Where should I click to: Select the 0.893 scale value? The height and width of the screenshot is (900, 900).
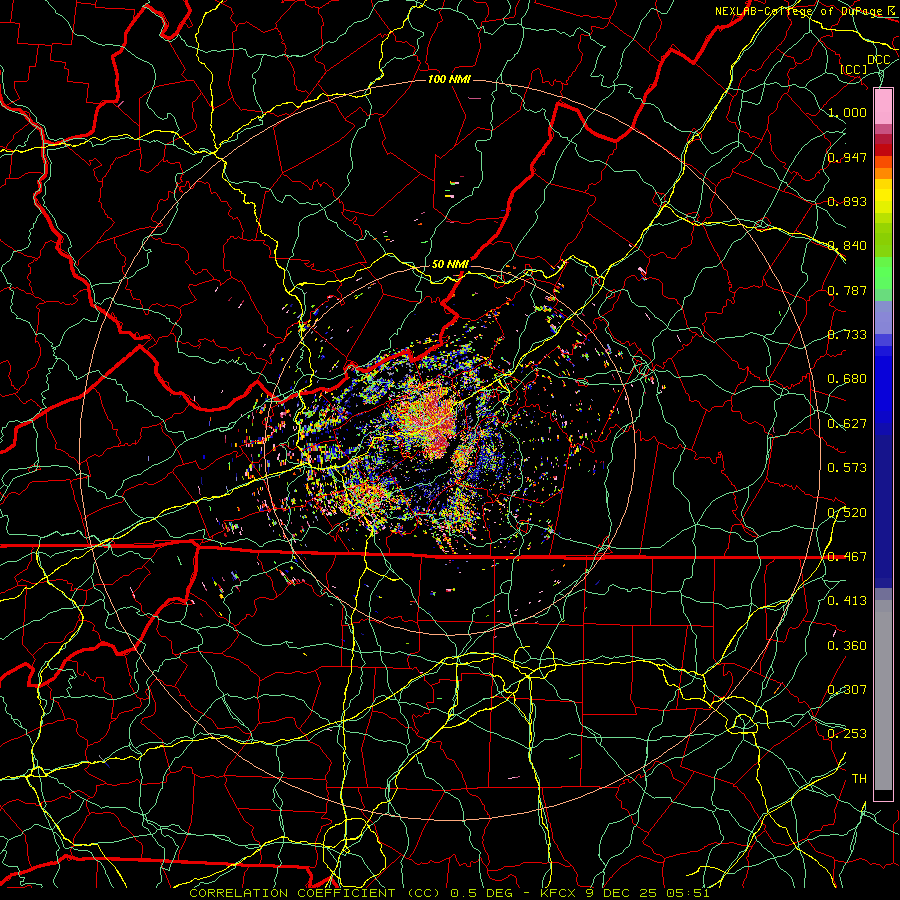coord(847,201)
